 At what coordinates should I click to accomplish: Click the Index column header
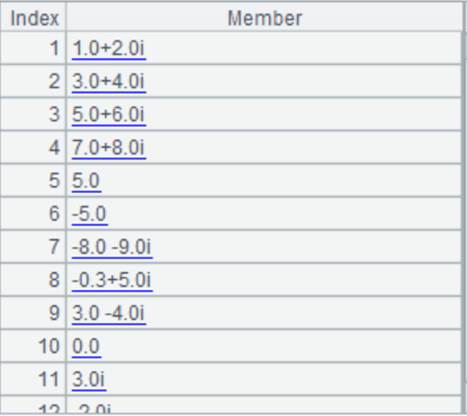pyautogui.click(x=33, y=17)
